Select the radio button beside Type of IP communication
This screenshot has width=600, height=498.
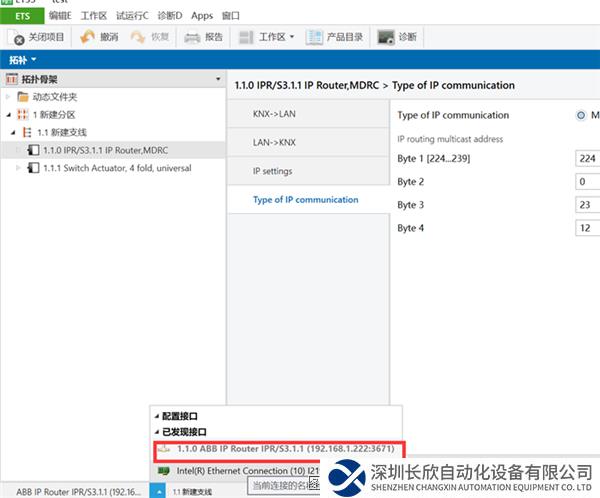(581, 115)
